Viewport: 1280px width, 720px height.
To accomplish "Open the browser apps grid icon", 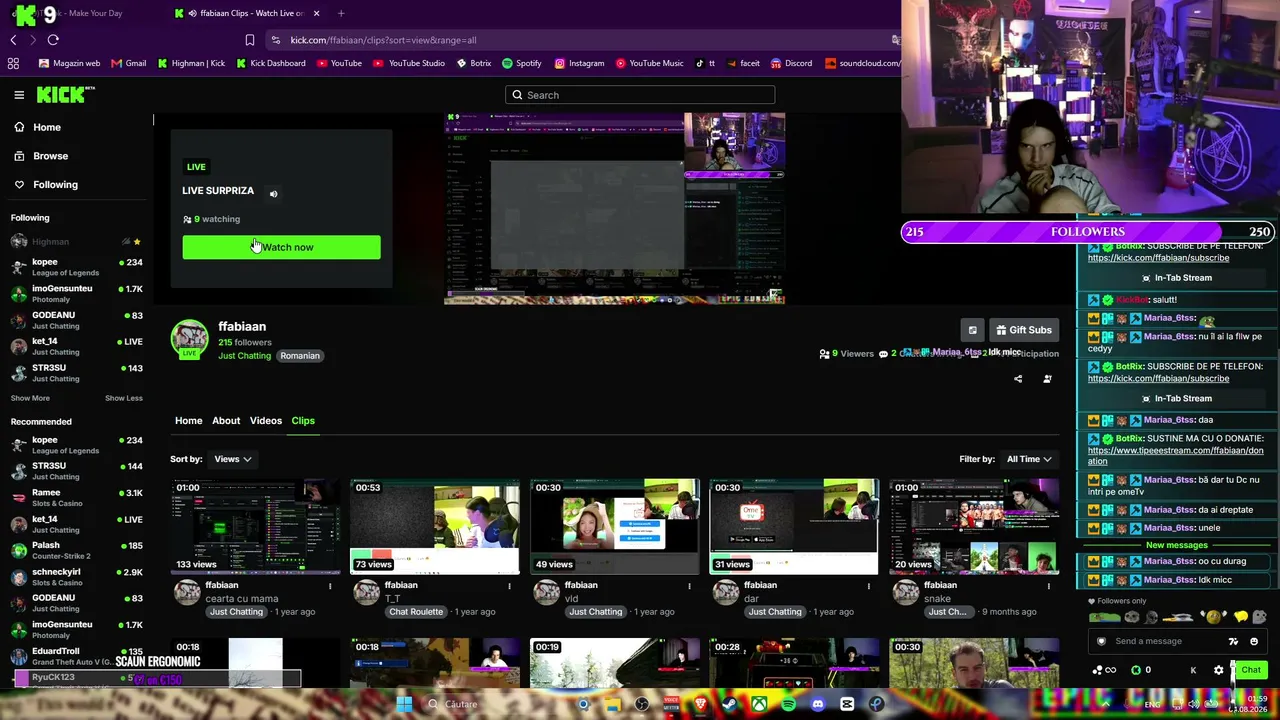I will [x=13, y=63].
